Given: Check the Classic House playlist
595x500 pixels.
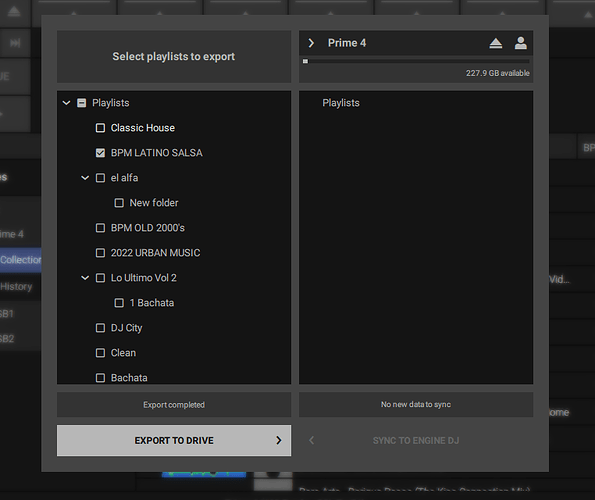Looking at the screenshot, I should coord(100,128).
